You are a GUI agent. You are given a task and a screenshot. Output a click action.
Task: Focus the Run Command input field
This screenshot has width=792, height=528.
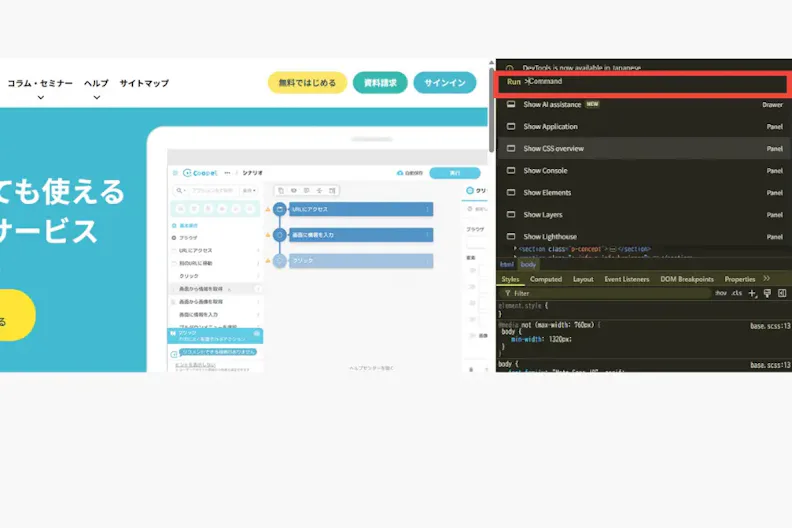[x=642, y=82]
